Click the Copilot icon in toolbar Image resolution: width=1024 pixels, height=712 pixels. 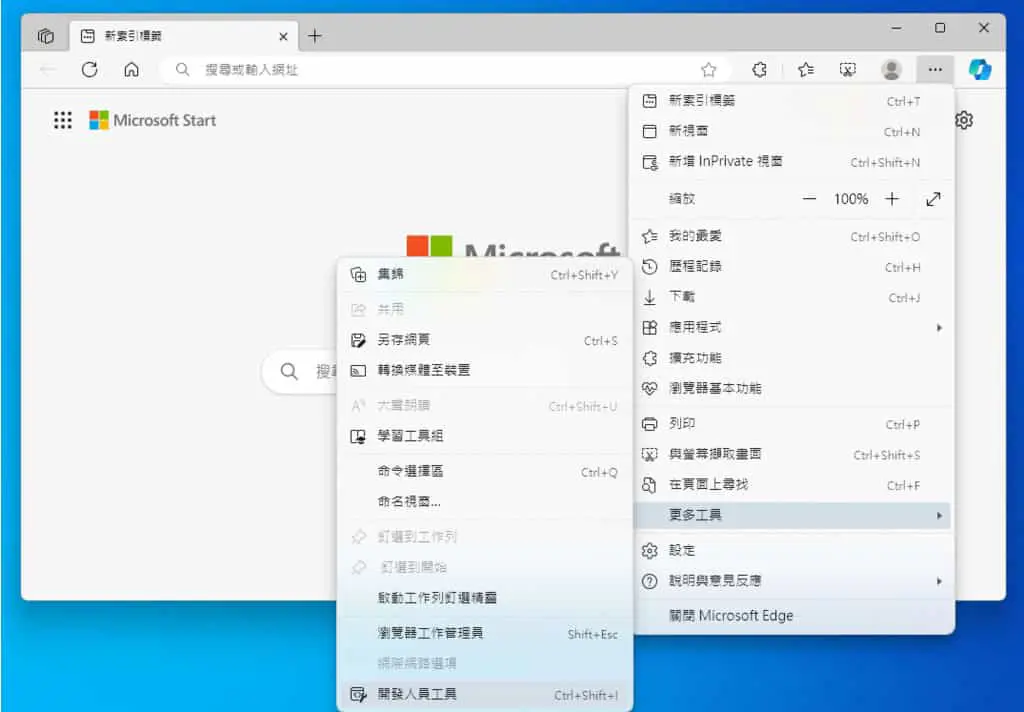[x=980, y=69]
